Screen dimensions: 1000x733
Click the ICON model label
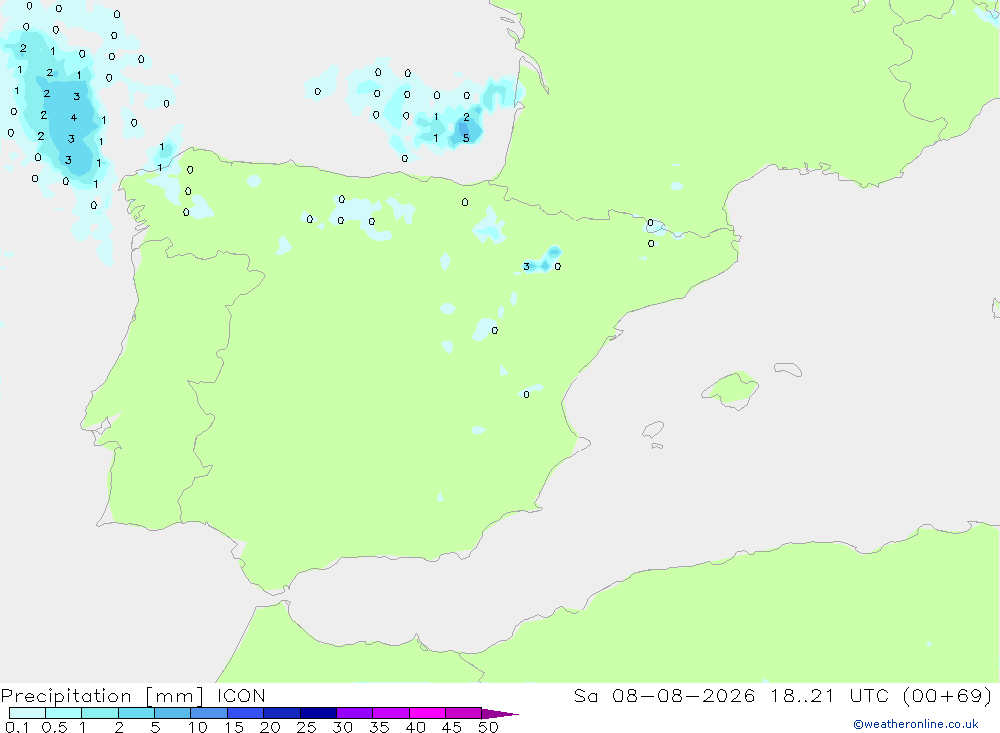[x=241, y=695]
